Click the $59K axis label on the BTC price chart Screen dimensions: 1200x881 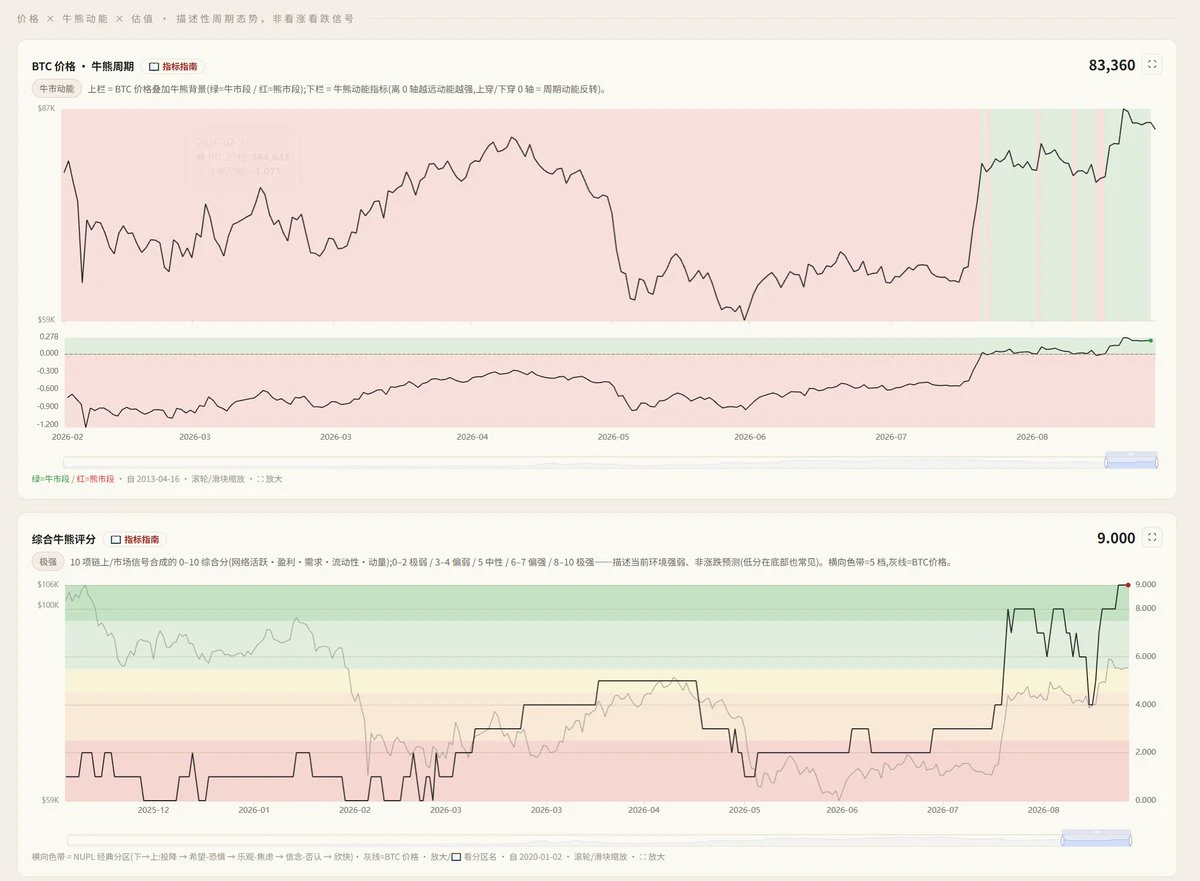46,320
